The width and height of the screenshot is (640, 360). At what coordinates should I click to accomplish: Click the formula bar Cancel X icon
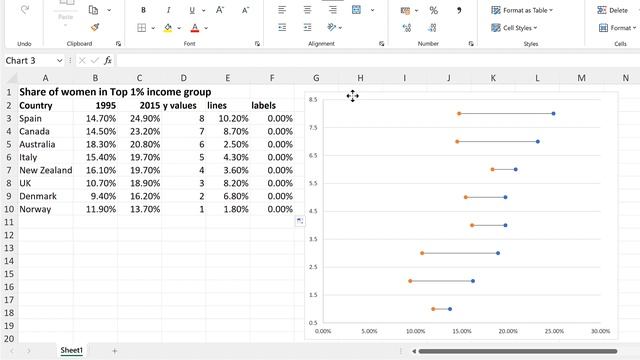(x=82, y=60)
